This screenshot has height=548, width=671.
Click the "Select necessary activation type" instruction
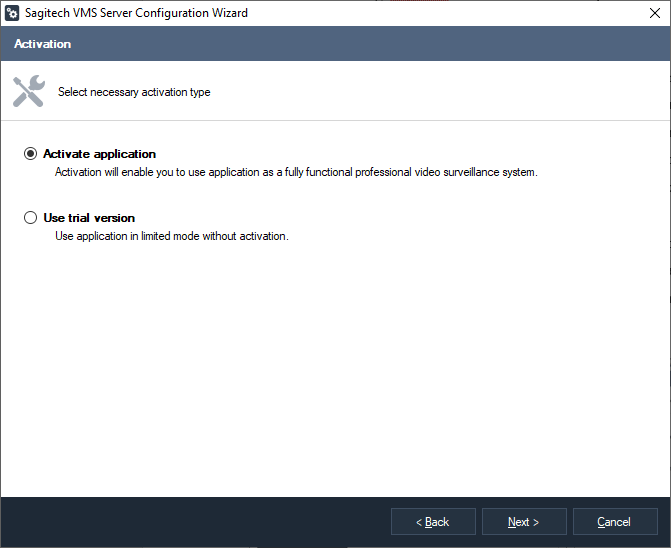134,92
